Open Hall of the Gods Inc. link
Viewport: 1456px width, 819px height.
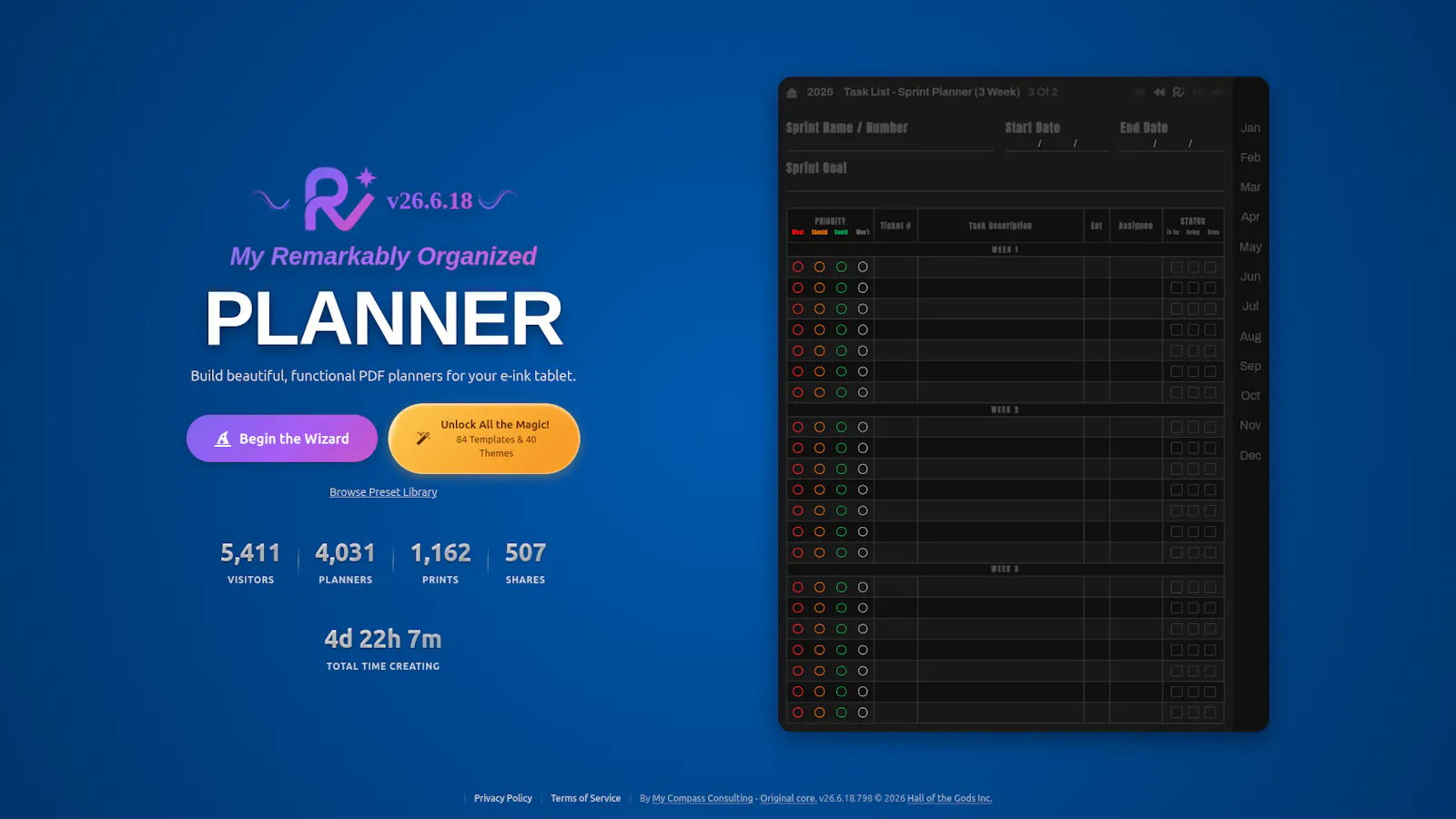click(949, 798)
